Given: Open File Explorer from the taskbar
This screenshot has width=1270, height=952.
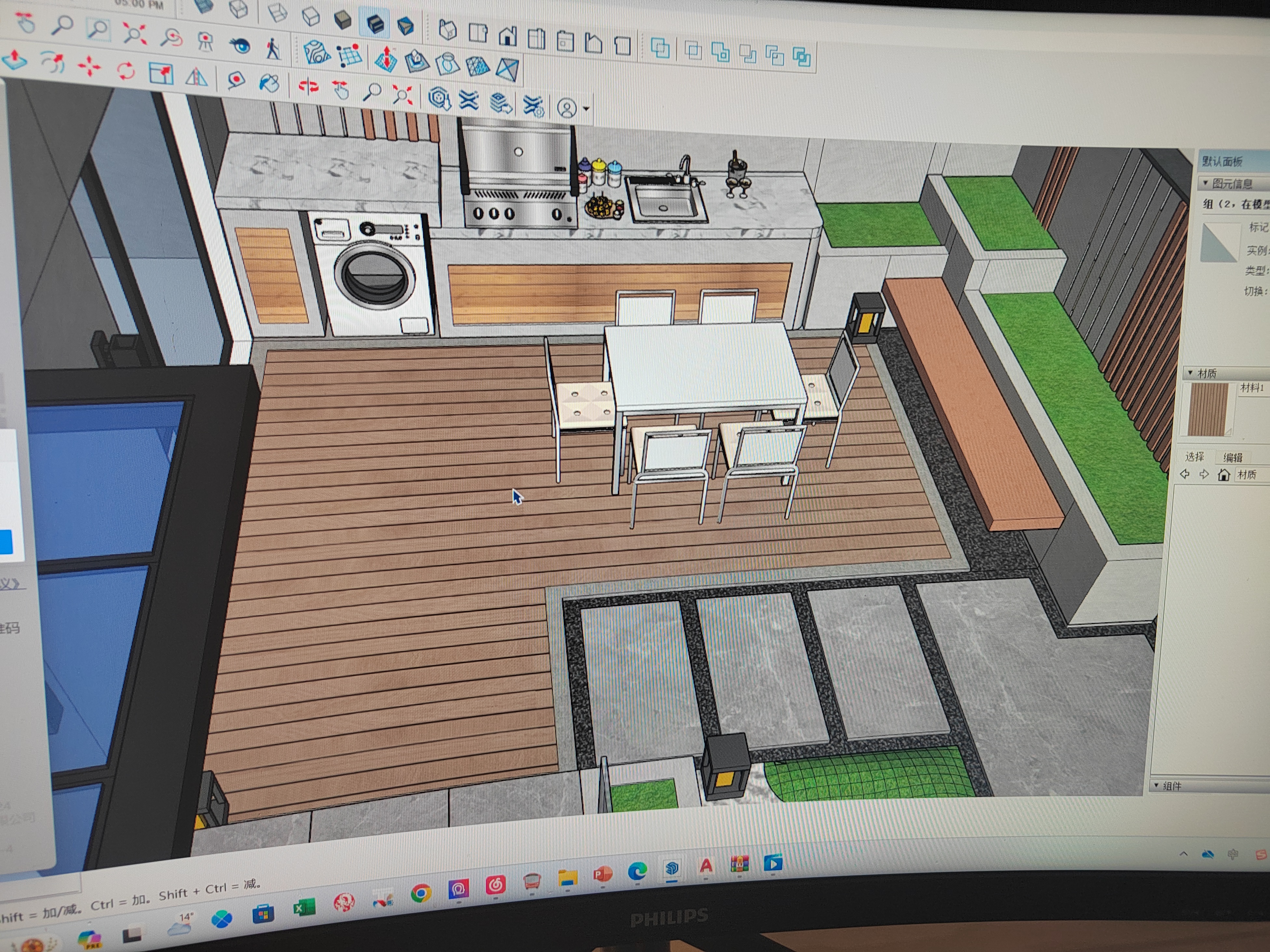Looking at the screenshot, I should (567, 879).
